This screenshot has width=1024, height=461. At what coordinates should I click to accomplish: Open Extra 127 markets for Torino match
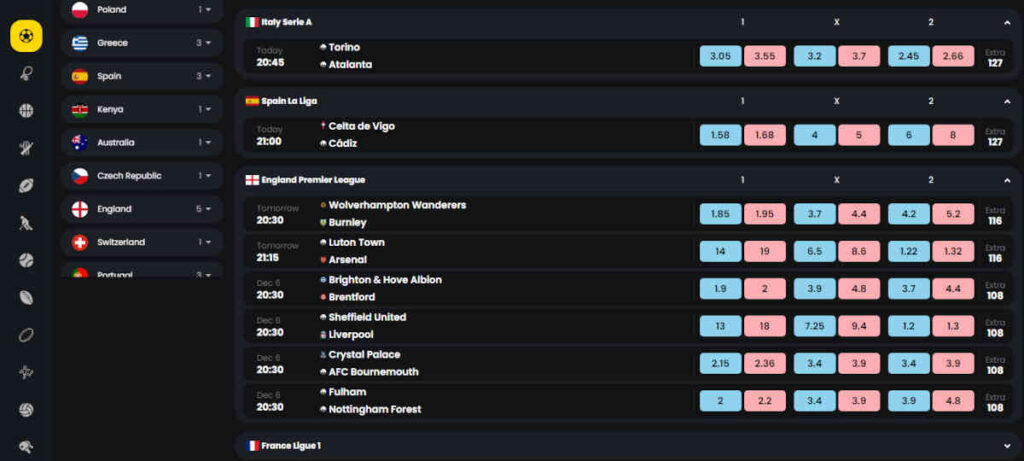pos(995,57)
